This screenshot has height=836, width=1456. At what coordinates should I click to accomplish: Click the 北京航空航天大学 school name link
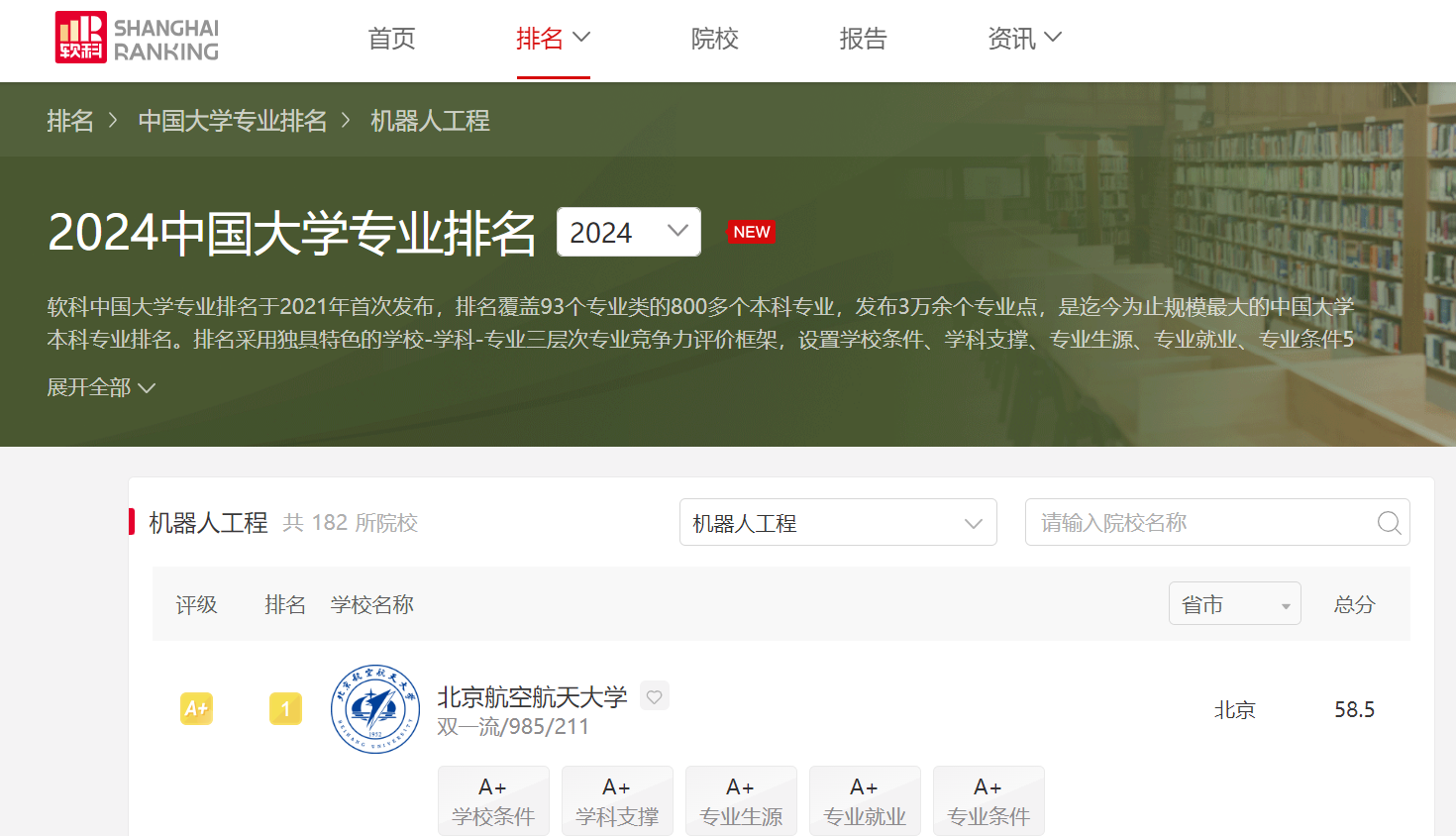click(532, 697)
